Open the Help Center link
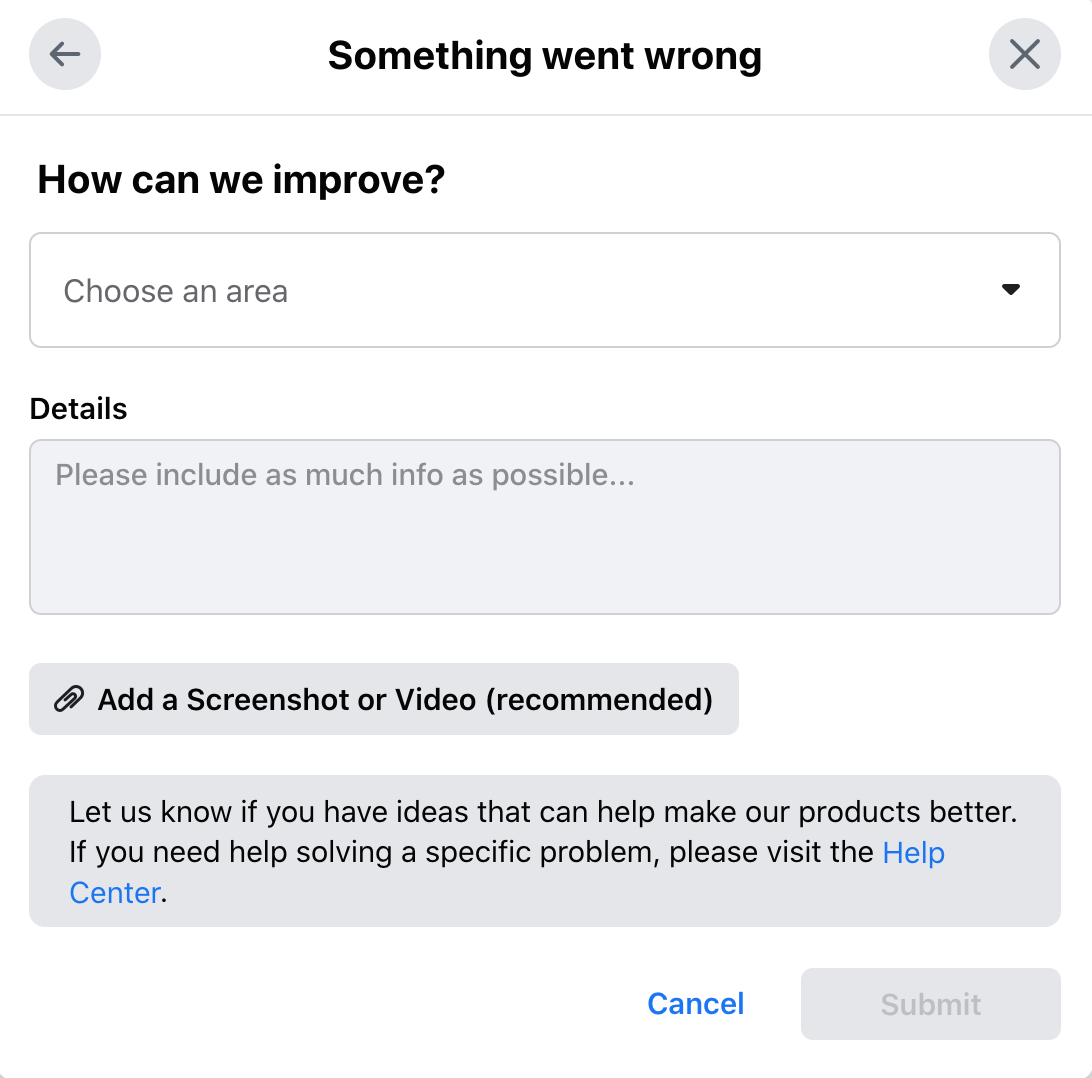The height and width of the screenshot is (1078, 1092). click(912, 852)
